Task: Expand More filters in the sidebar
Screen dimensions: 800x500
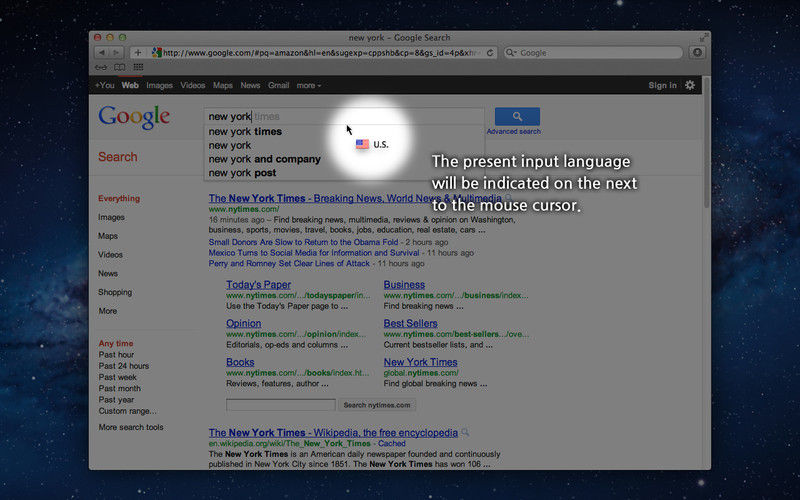Action: [x=107, y=311]
